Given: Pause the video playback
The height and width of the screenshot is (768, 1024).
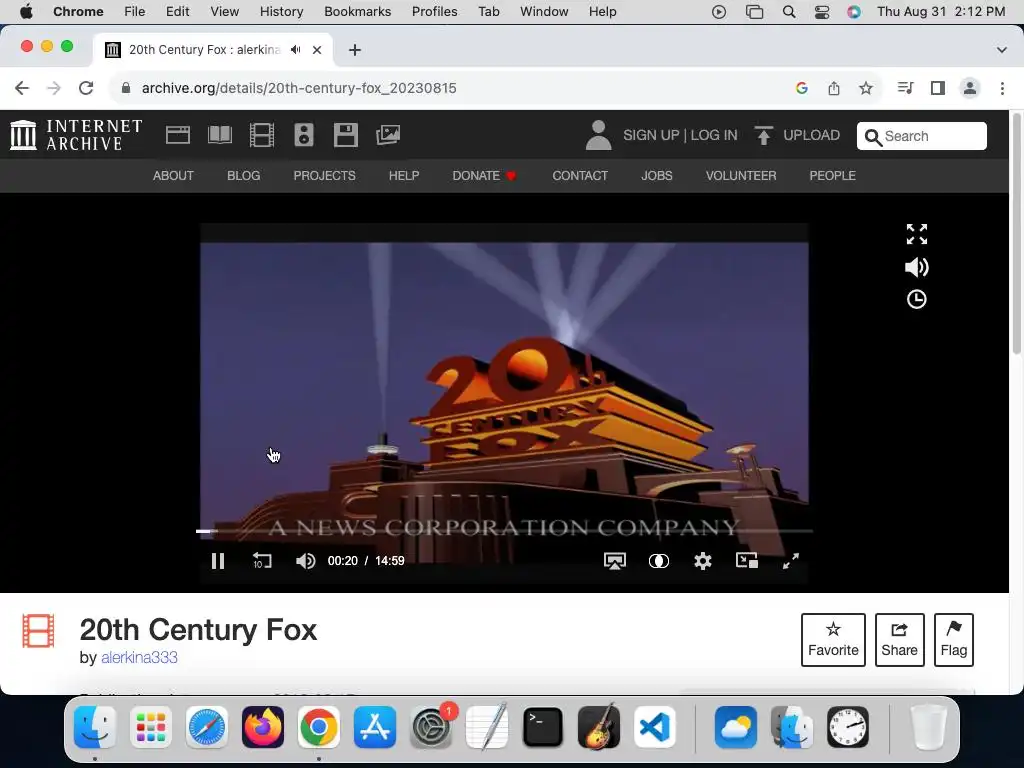Looking at the screenshot, I should coord(218,561).
